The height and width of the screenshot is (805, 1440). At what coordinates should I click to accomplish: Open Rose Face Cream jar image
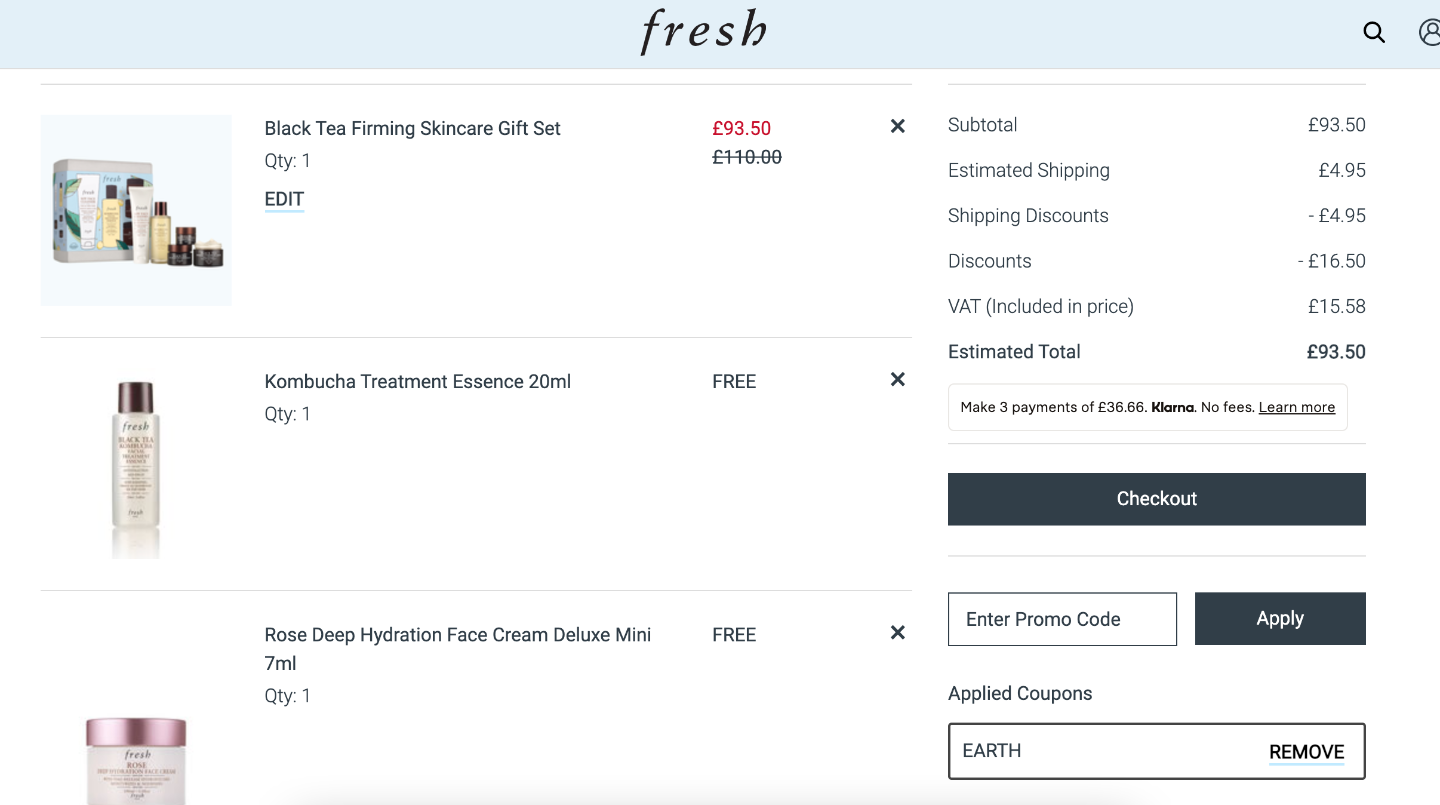[136, 760]
